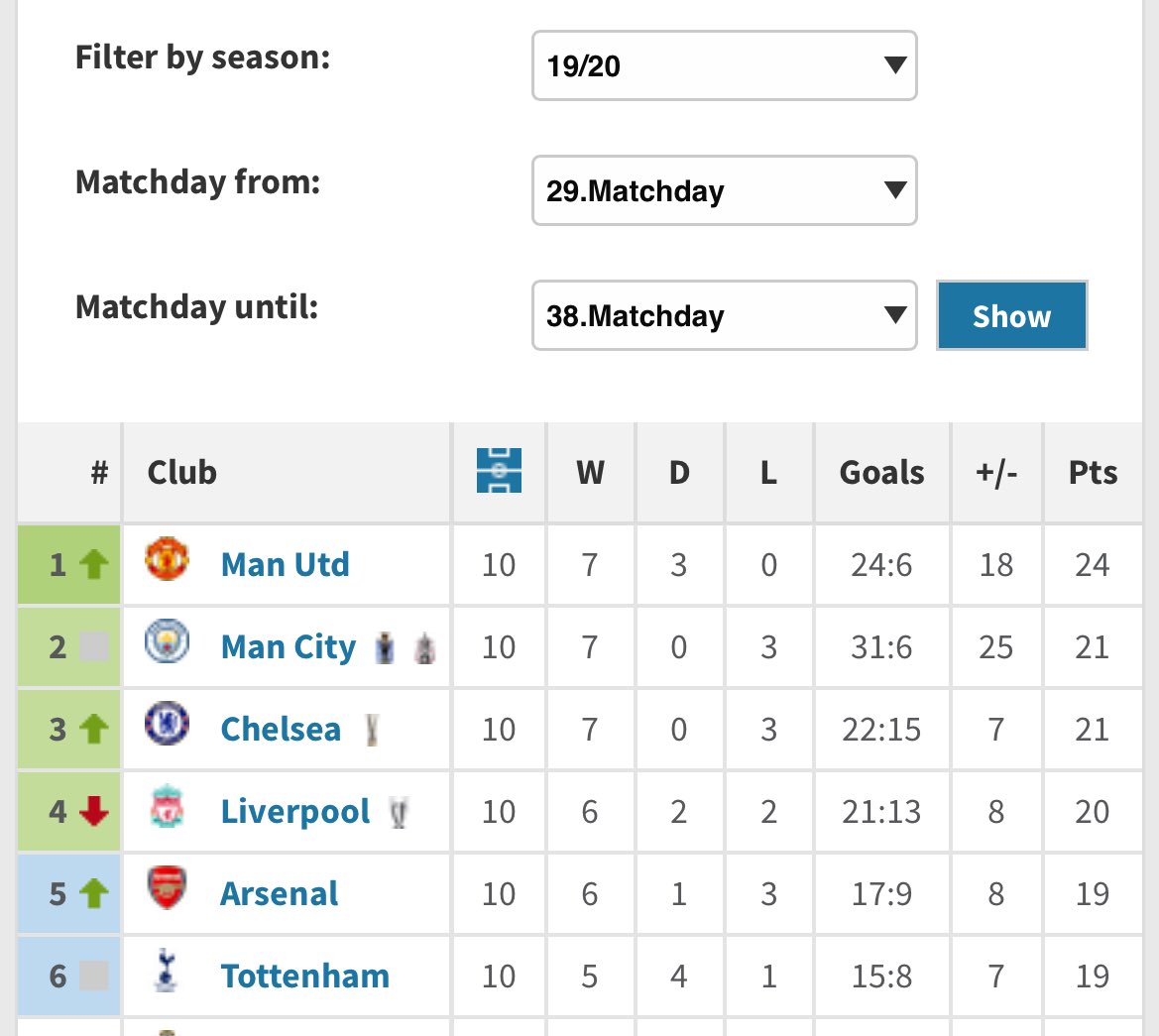Viewport: 1159px width, 1036px height.
Task: Click the trophy icon beside Chelsea
Action: 372,731
